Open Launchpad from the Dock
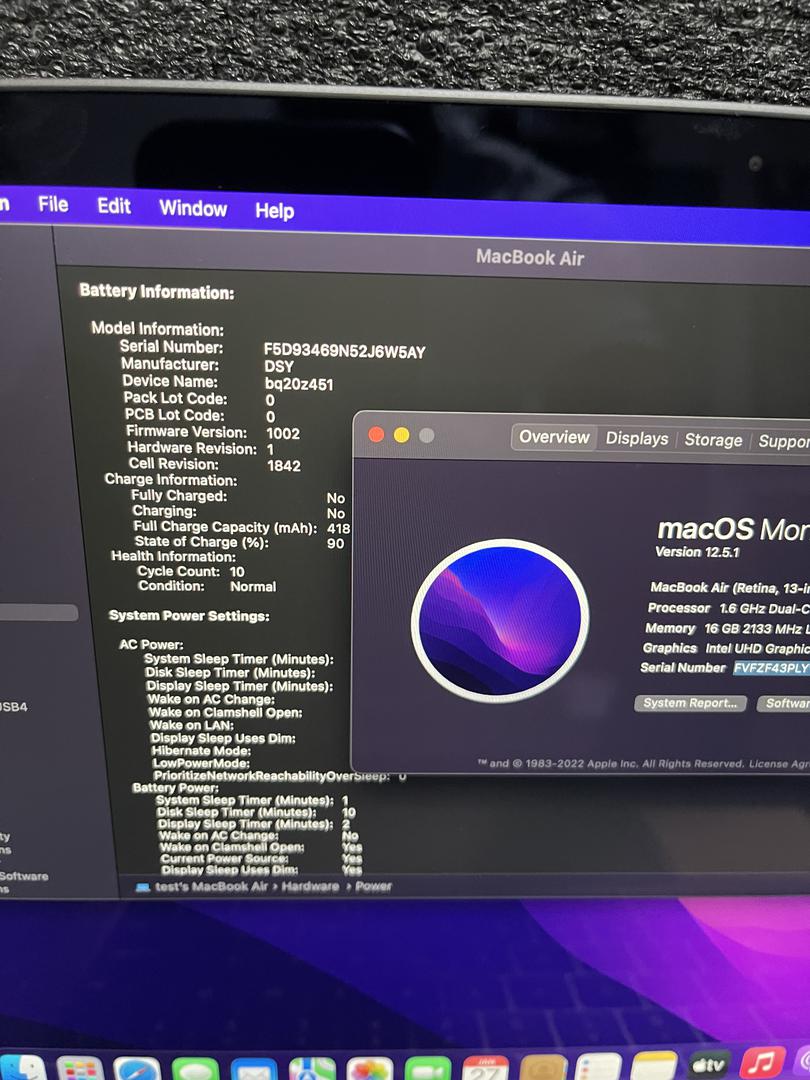The image size is (810, 1080). 81,1068
